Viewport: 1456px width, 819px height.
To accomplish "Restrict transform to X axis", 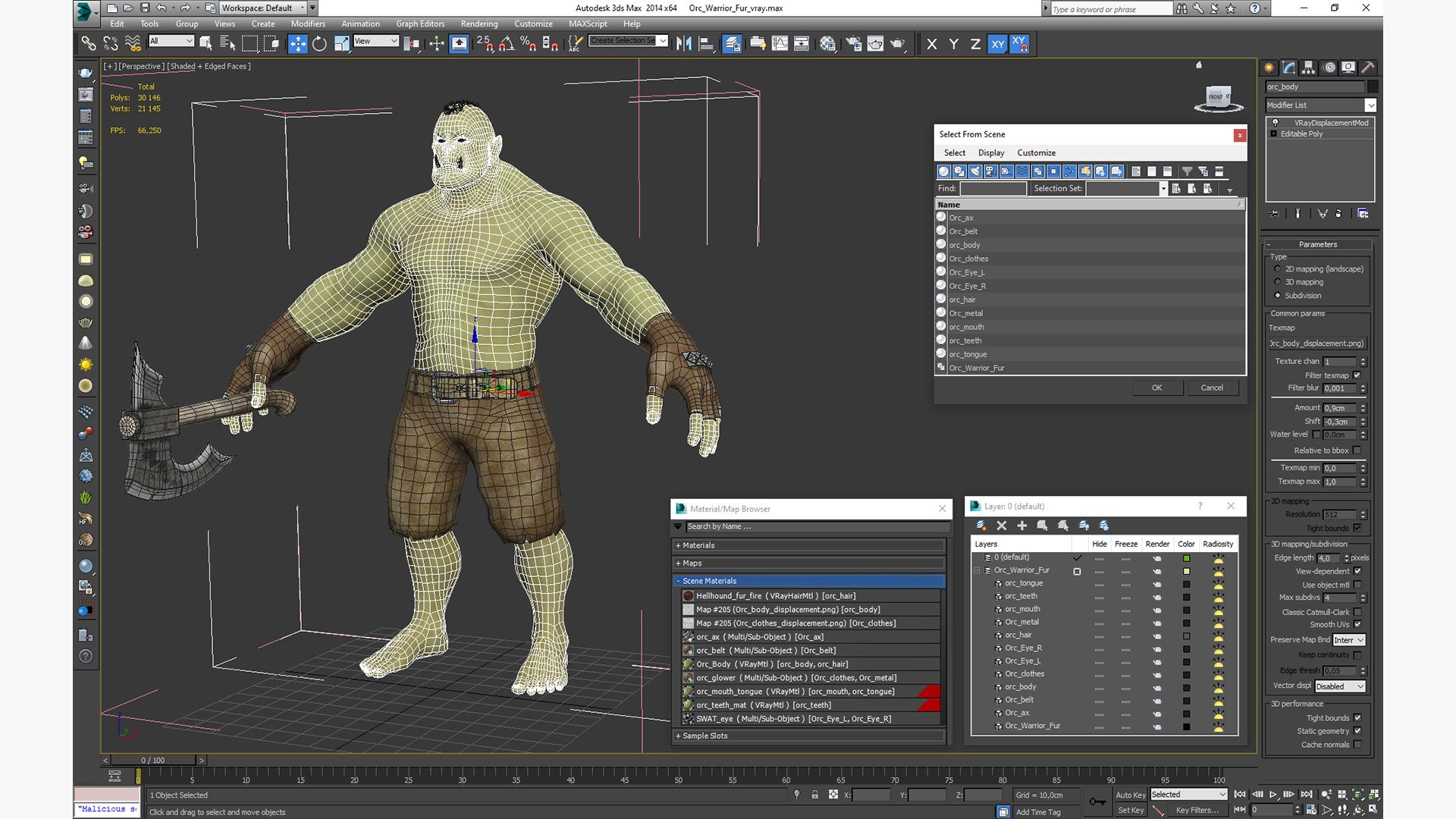I will (932, 44).
